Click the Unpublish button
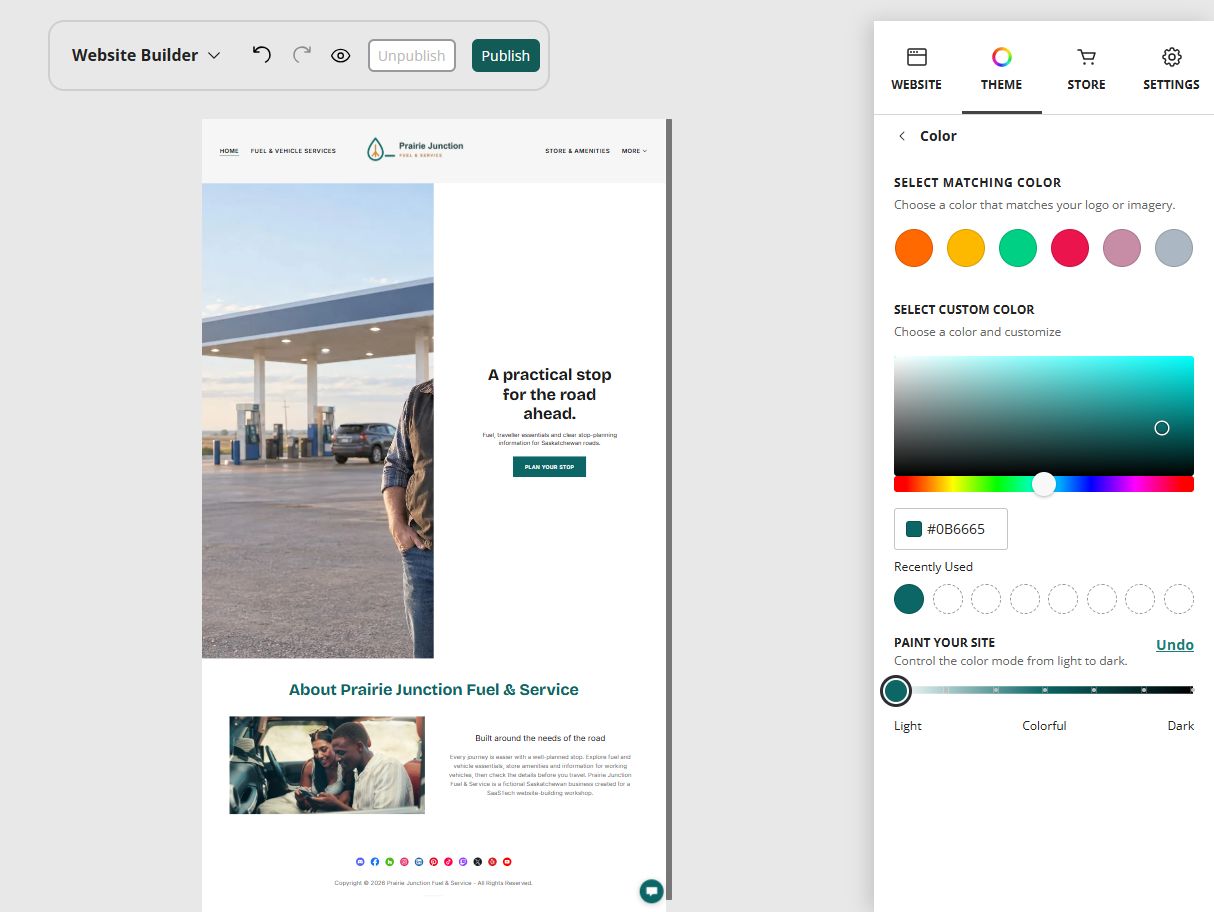The image size is (1214, 912). 412,56
